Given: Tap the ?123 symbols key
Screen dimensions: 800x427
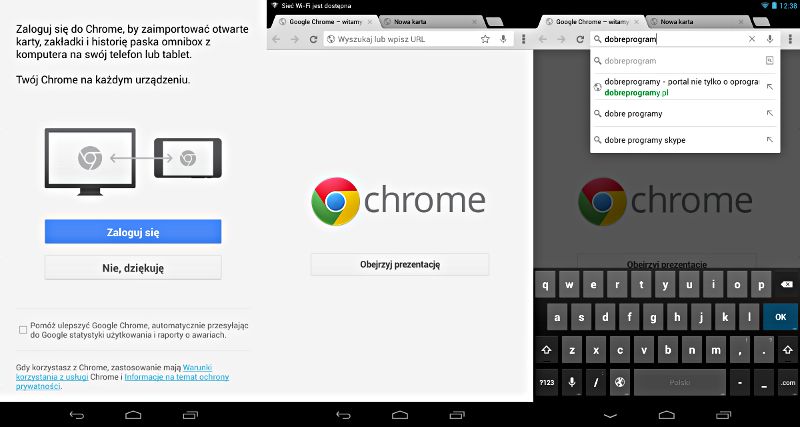Looking at the screenshot, I should click(546, 382).
